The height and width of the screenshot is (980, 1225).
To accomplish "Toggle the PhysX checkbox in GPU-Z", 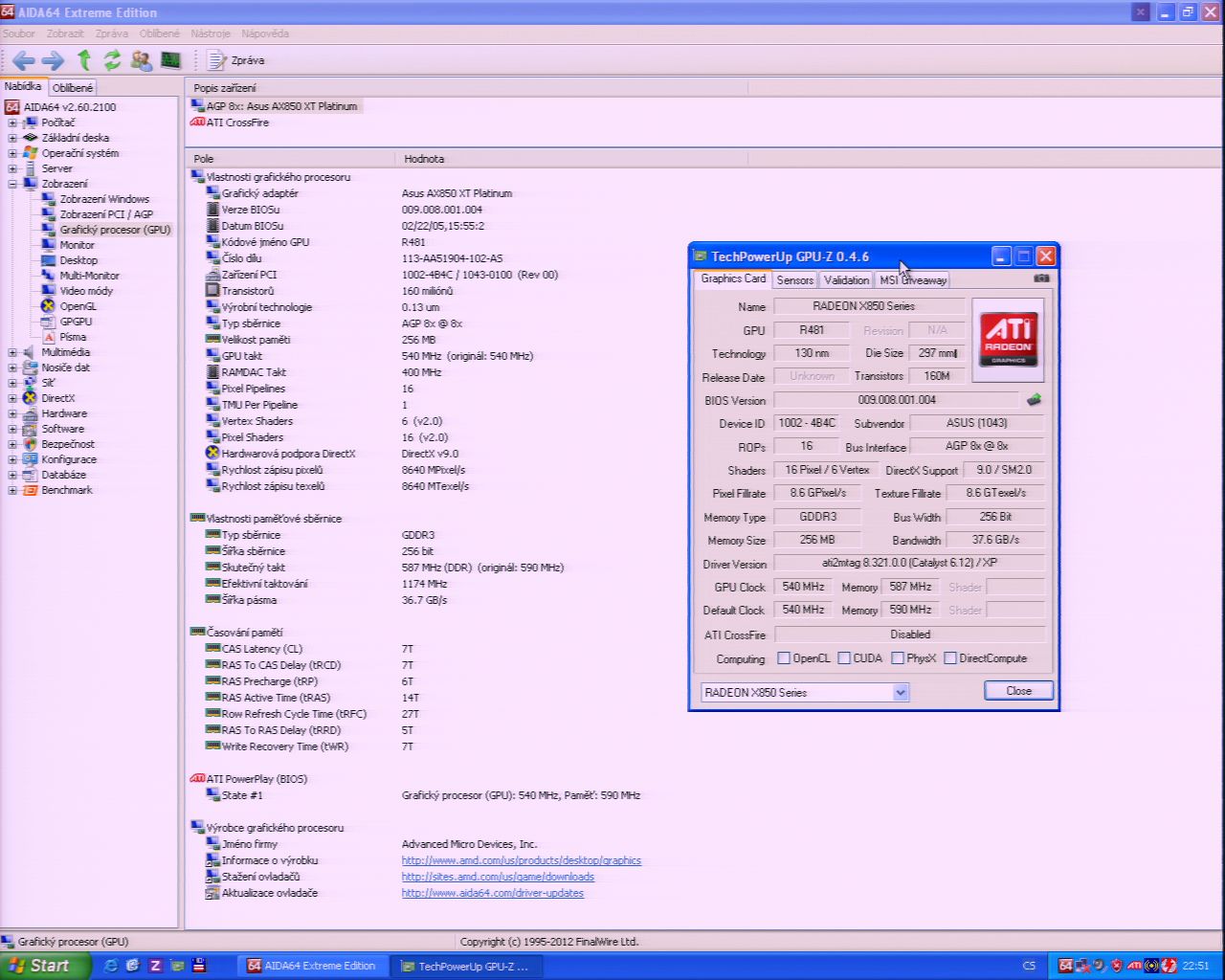I will (898, 658).
